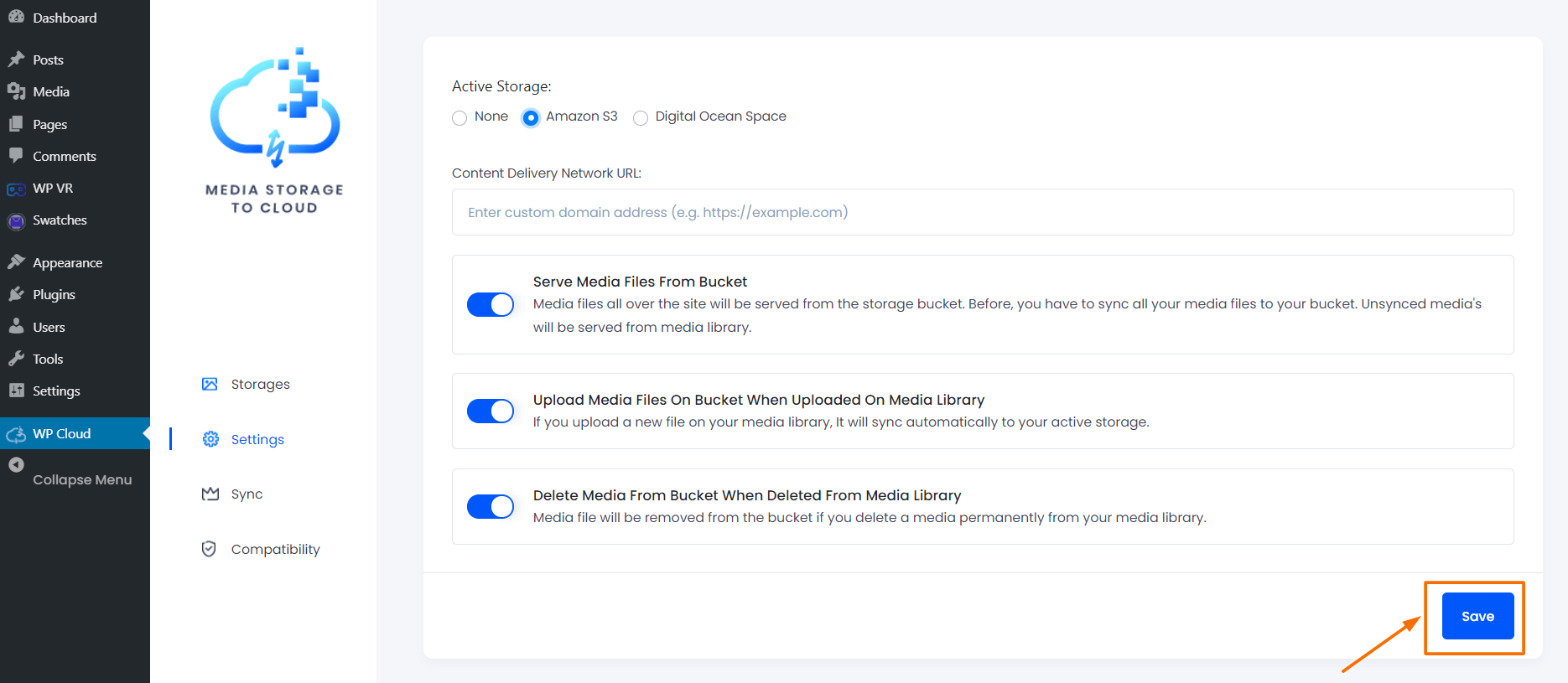Click the Comments speech bubble icon
Image resolution: width=1568 pixels, height=683 pixels.
pyautogui.click(x=16, y=156)
